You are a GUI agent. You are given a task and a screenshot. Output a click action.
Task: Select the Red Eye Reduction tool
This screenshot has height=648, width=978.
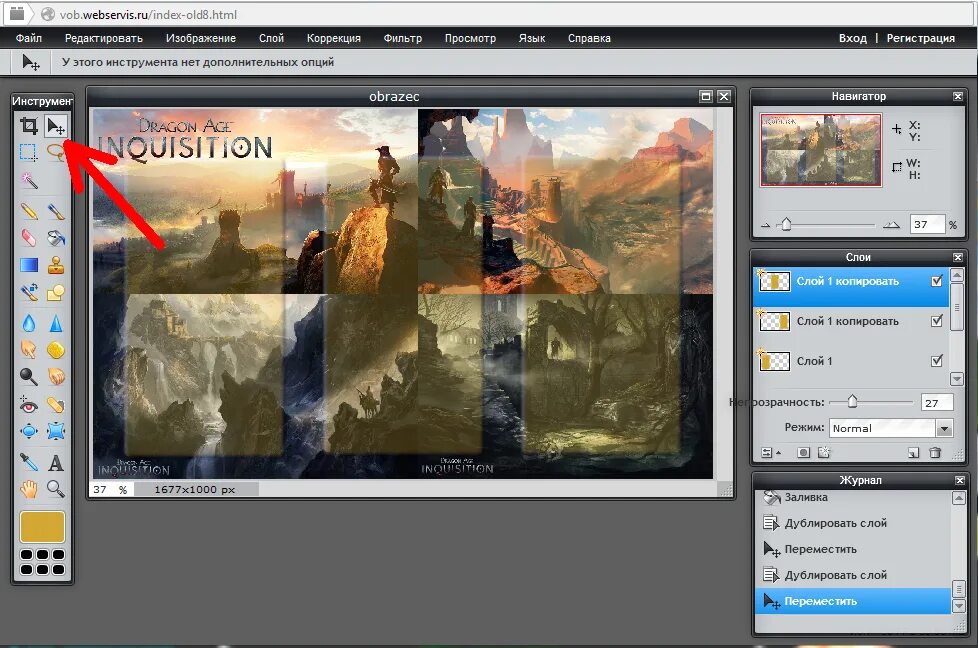[x=29, y=405]
